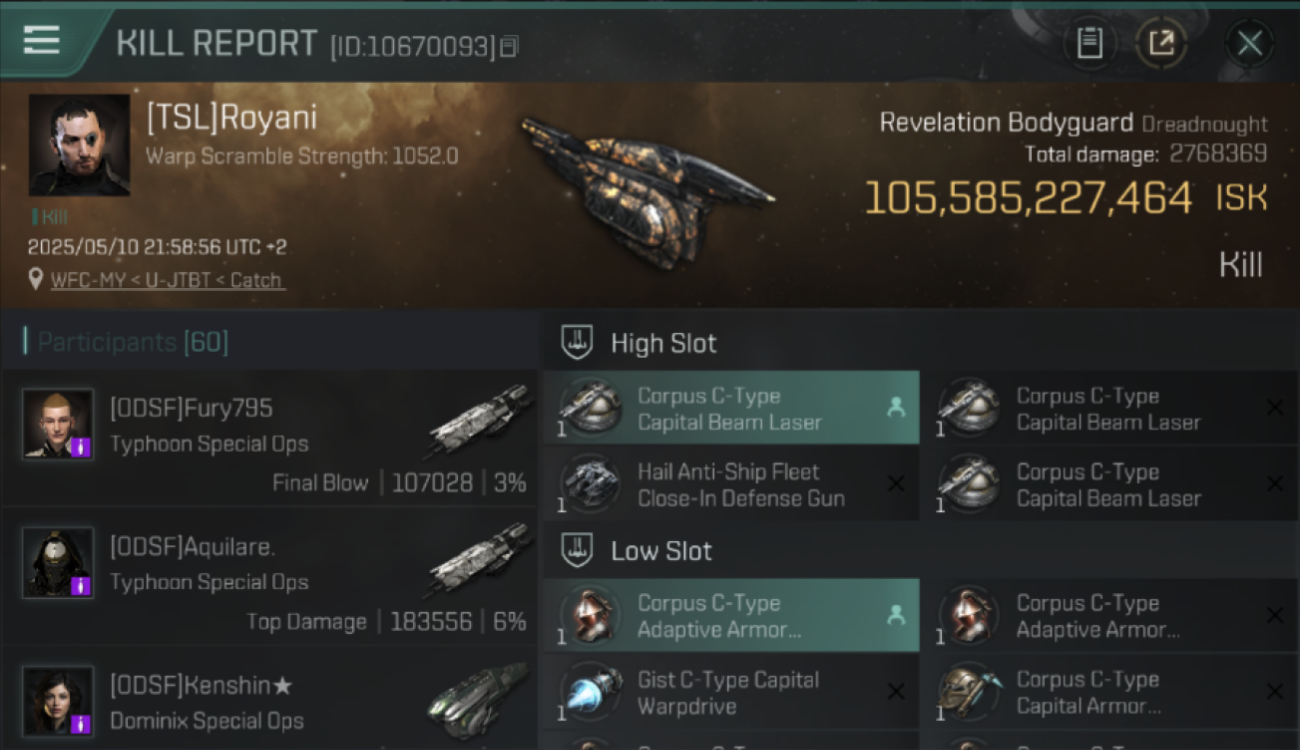
Task: Close the kill report window
Action: pyautogui.click(x=1249, y=43)
